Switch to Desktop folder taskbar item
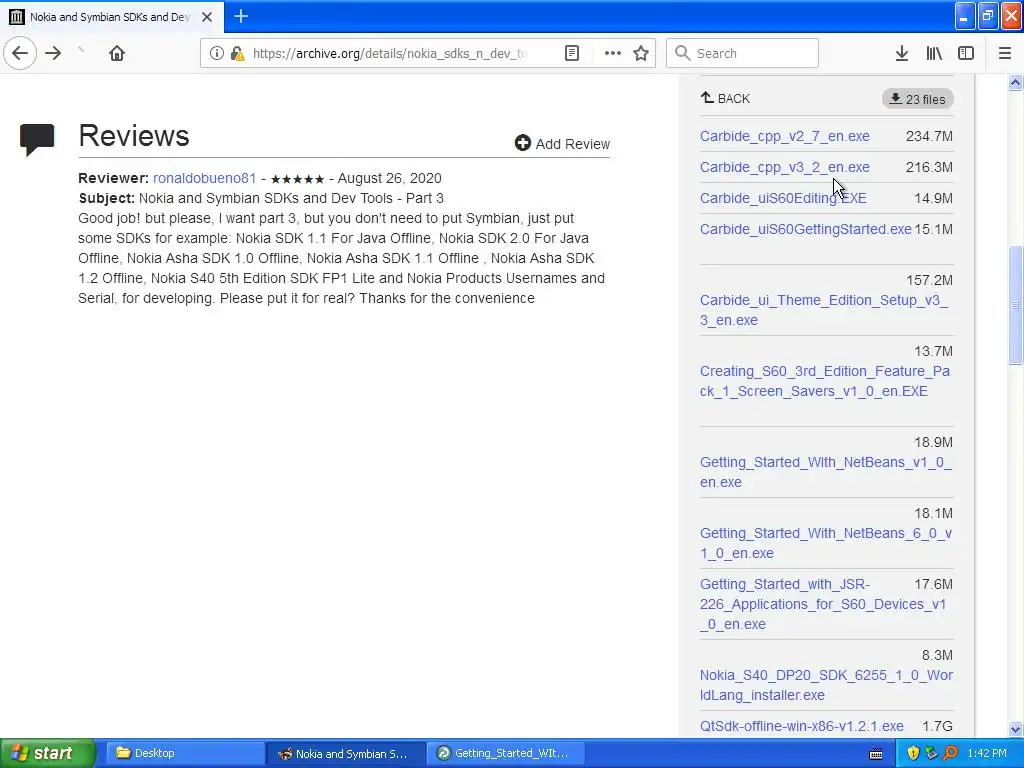The height and width of the screenshot is (768, 1024). (185, 753)
